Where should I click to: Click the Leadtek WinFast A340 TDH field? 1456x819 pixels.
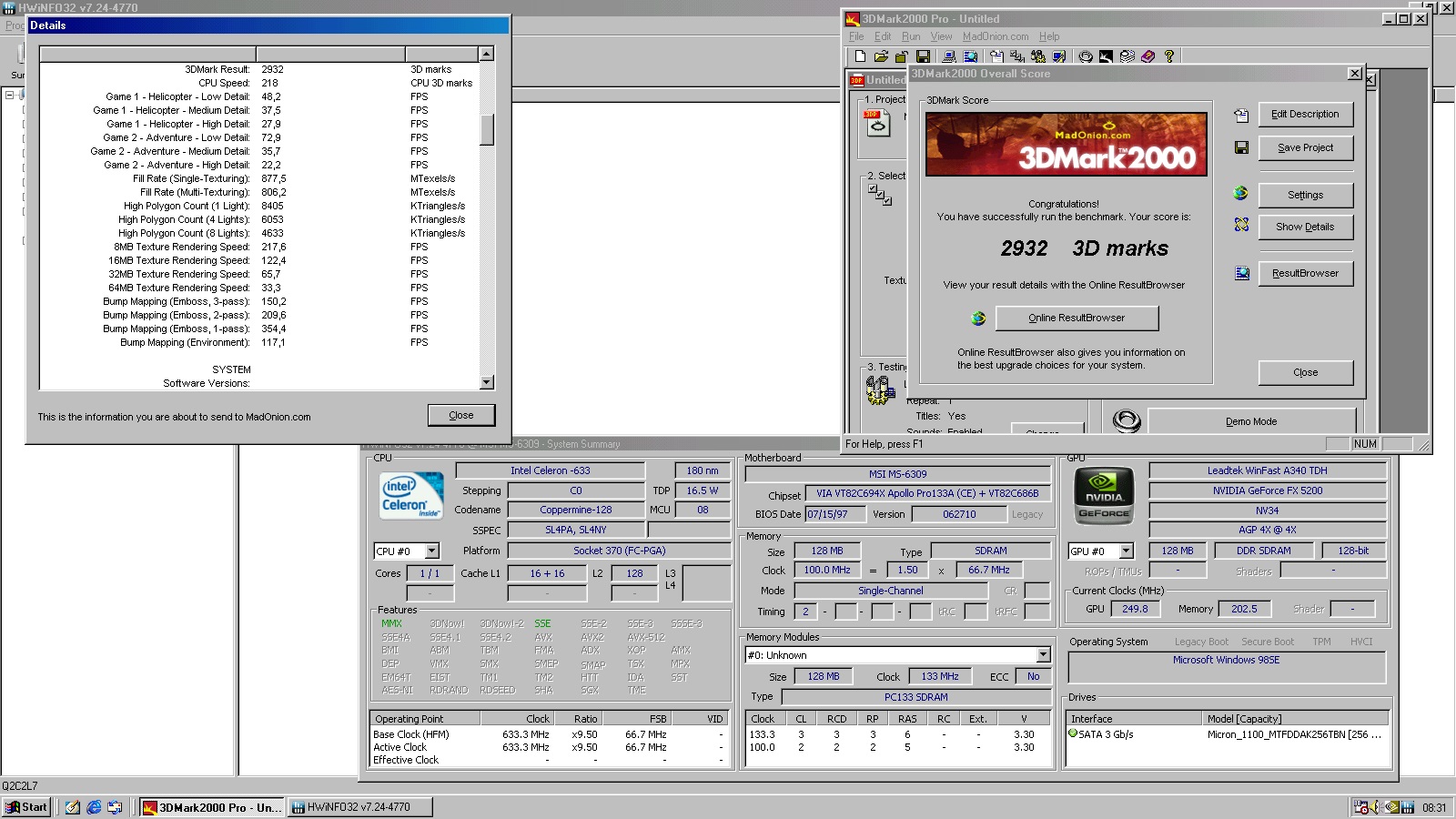(1268, 470)
